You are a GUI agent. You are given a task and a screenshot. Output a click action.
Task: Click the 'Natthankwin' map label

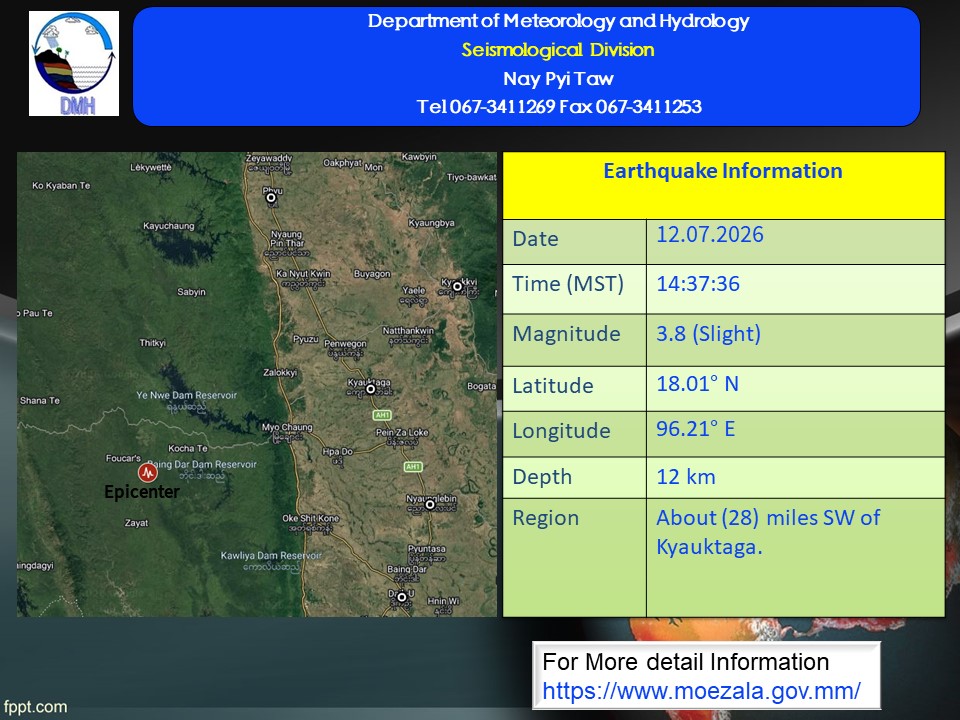pos(408,331)
